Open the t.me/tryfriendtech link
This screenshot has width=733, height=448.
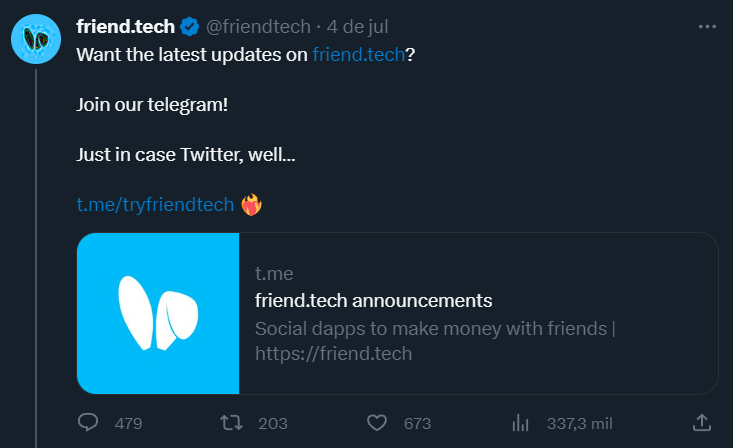click(156, 205)
